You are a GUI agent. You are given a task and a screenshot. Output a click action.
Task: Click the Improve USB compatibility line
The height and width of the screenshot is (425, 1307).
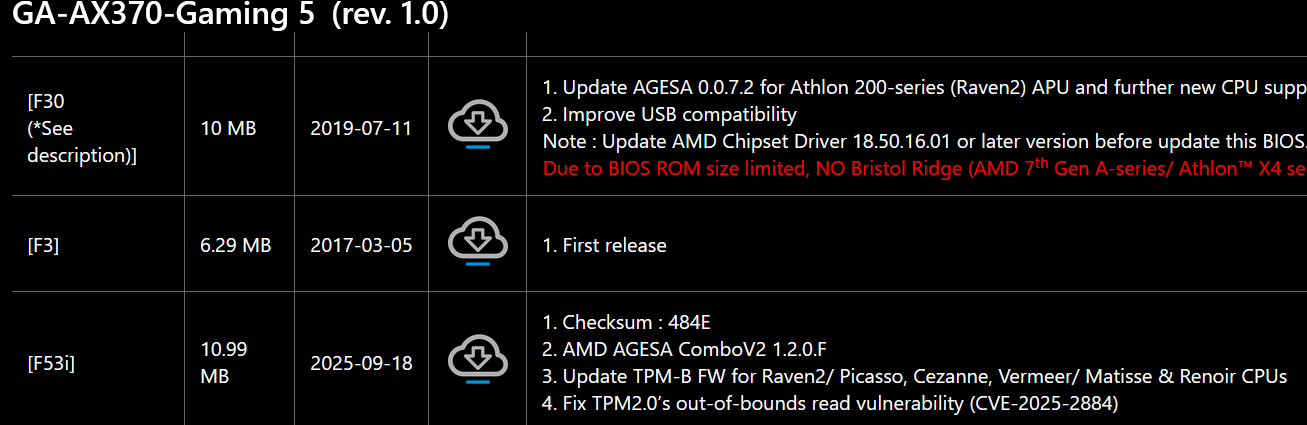tap(670, 114)
